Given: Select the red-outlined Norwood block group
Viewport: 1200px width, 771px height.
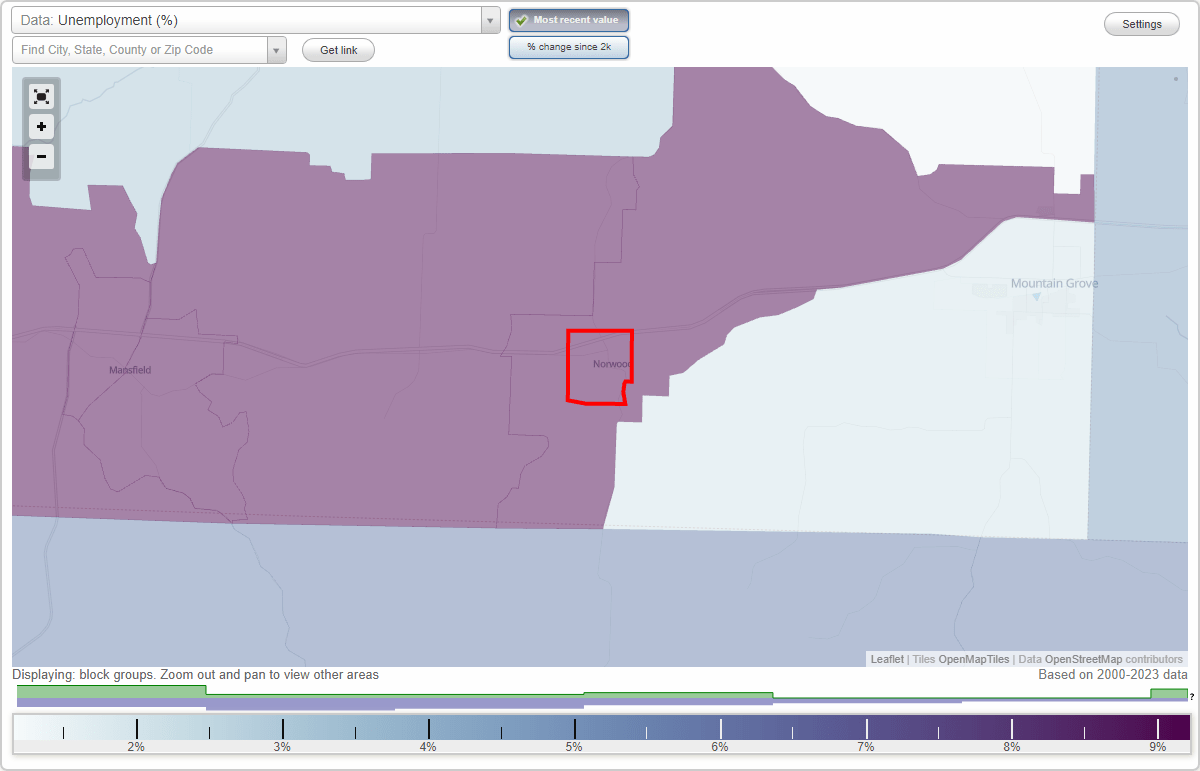Looking at the screenshot, I should [x=597, y=363].
